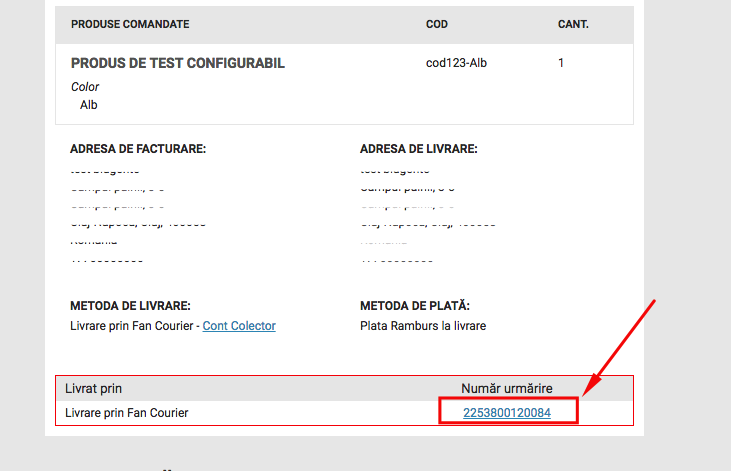The width and height of the screenshot is (731, 471).
Task: Click the PRODUSE COMANDATE column header
Action: (130, 24)
